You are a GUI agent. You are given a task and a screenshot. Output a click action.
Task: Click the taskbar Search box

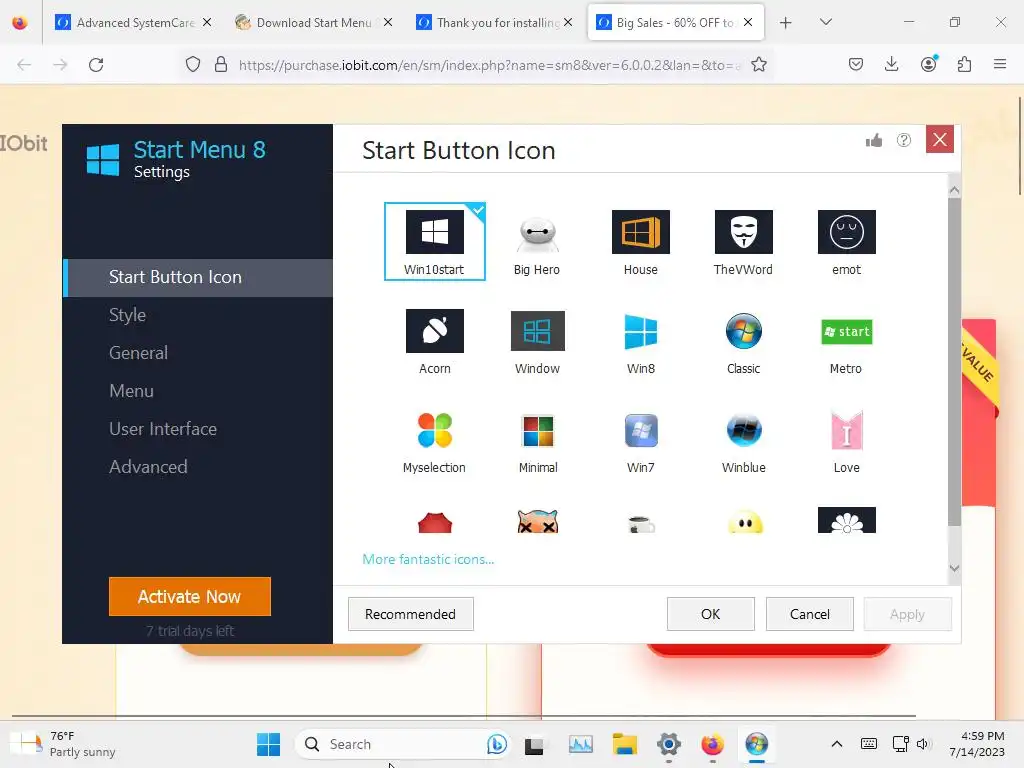[x=404, y=744]
